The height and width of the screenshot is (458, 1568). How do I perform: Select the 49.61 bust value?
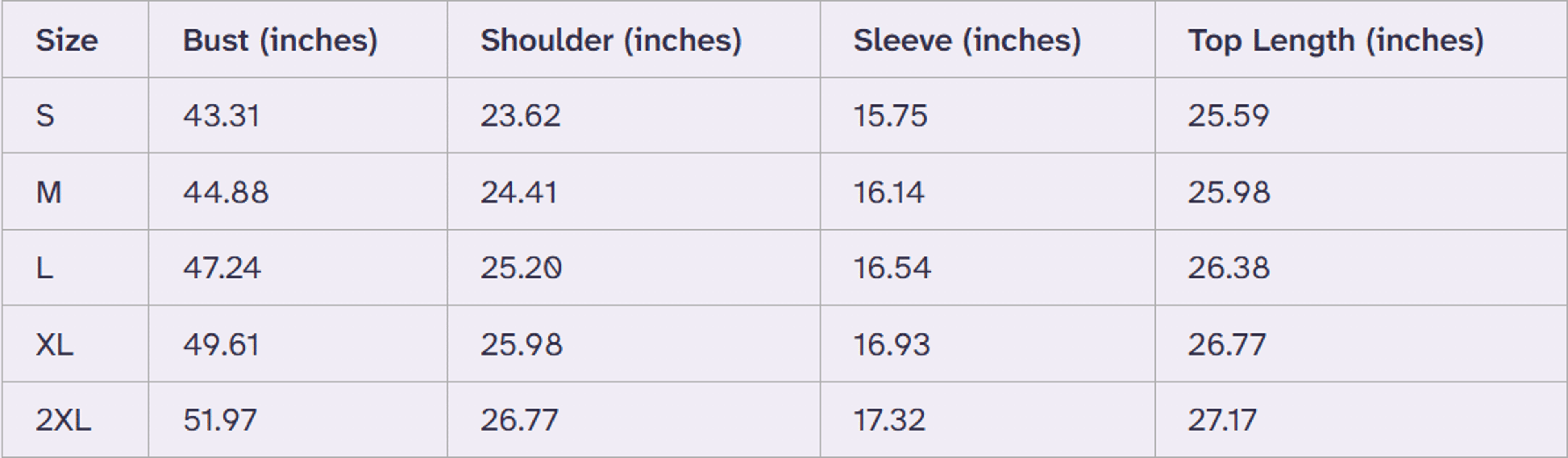click(221, 344)
